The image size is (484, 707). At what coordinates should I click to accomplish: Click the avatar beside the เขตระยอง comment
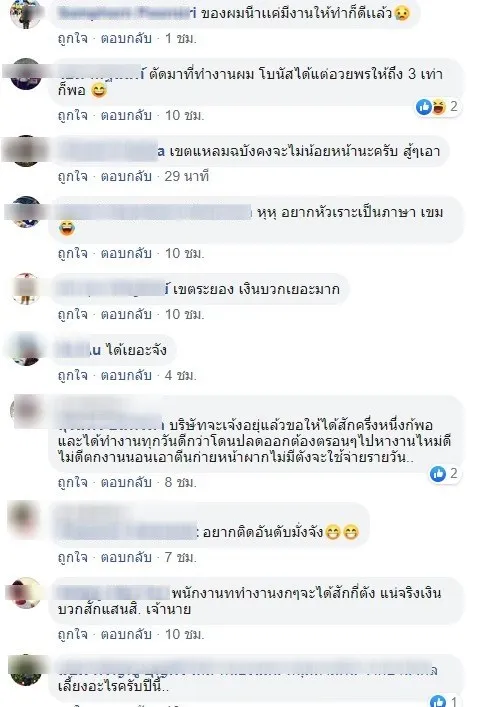point(26,289)
